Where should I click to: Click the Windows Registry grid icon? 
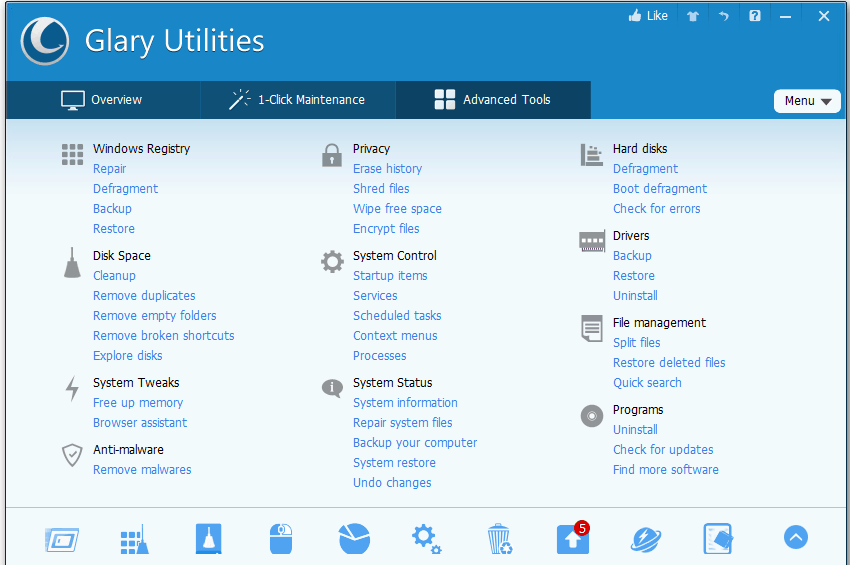[72, 155]
